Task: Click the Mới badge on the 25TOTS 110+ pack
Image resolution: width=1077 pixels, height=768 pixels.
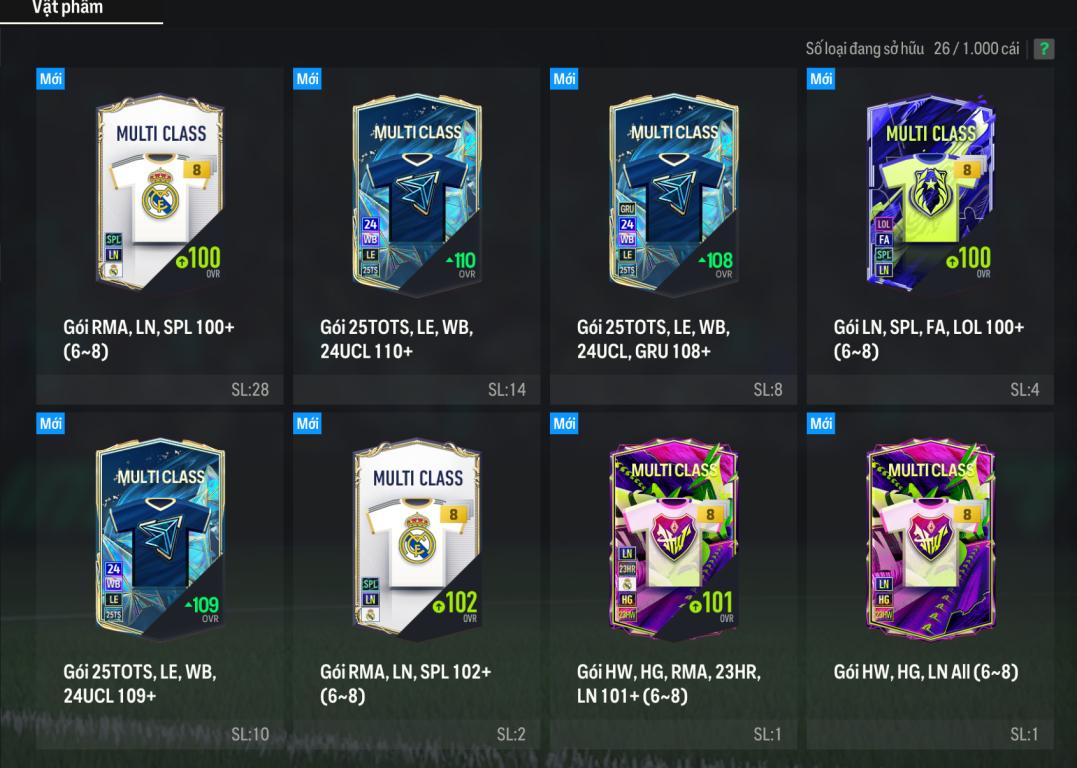Action: (307, 78)
